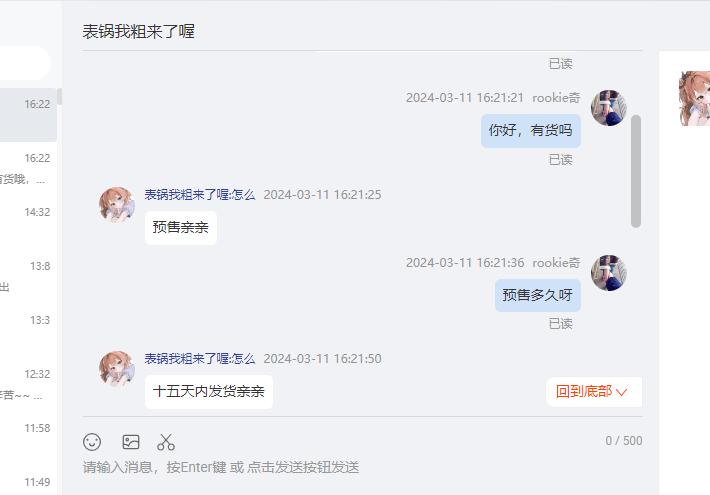Click rookie奇 avatar beside 预售多久呀
Screen dimensions: 710x495
[609, 273]
